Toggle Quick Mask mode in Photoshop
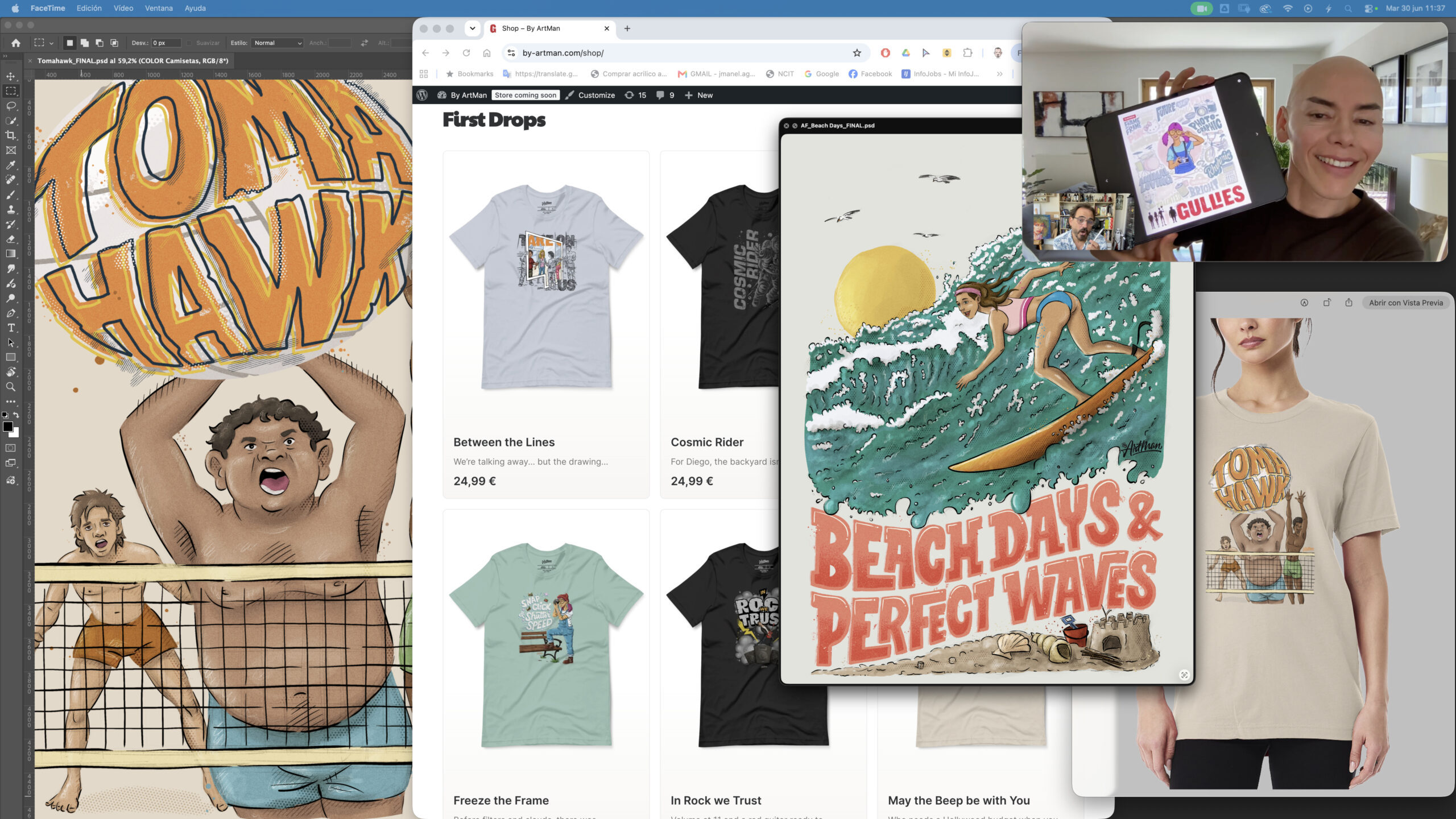 coord(11,448)
